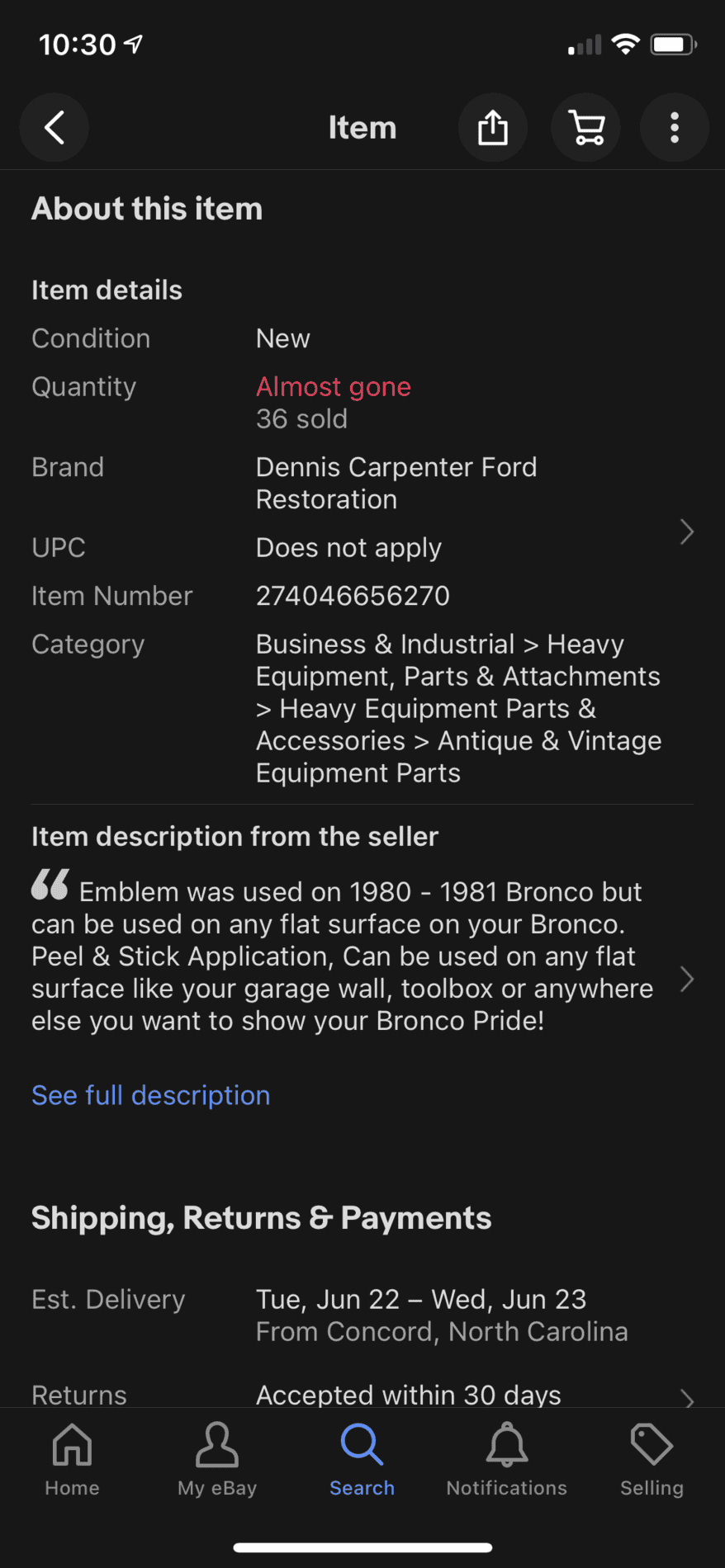
Task: Tap the Search magnifier icon
Action: pos(362,1446)
